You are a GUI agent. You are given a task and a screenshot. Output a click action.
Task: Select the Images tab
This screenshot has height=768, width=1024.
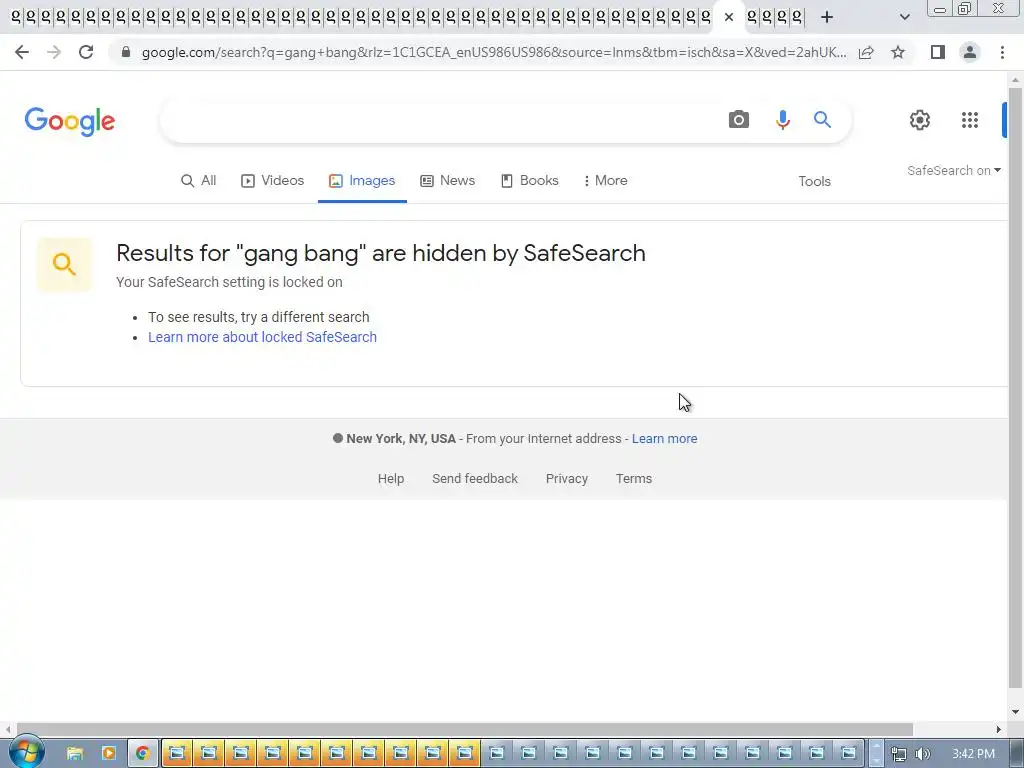362,181
